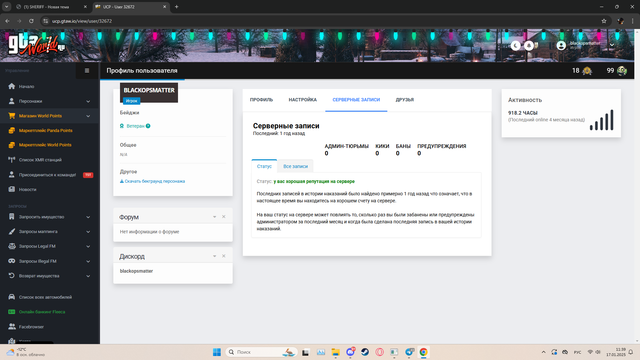640x360 pixels.
Task: Bookmark this page with star icon
Action: click(x=604, y=21)
